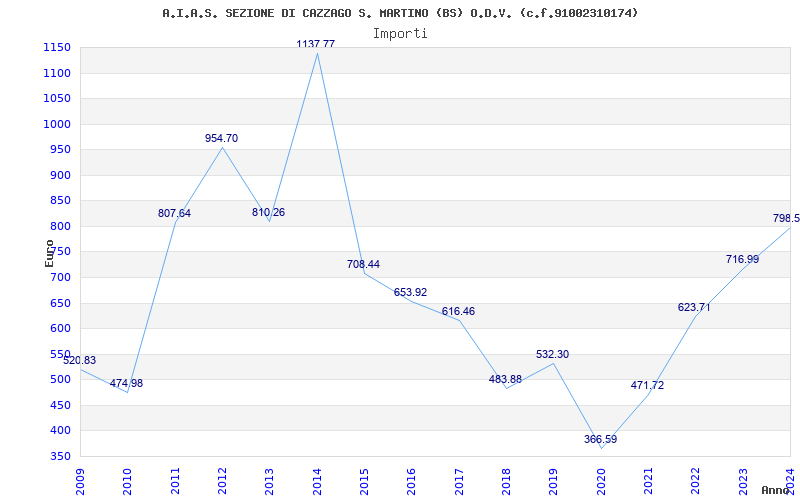The height and width of the screenshot is (500, 800).
Task: Select the 954.70 data label
Action: click(221, 138)
